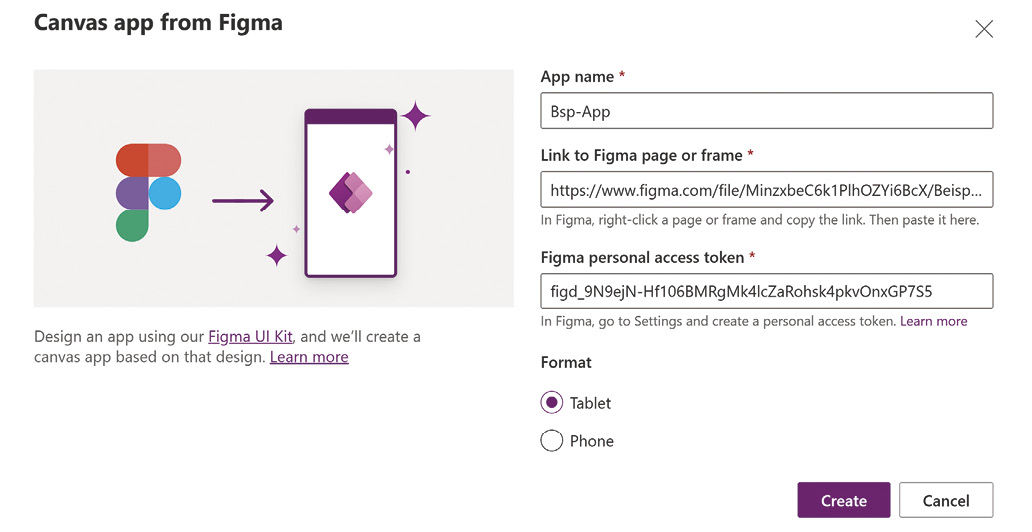The width and height of the screenshot is (1032, 532).
Task: Click the phone illustration thumbnail
Action: (x=351, y=193)
